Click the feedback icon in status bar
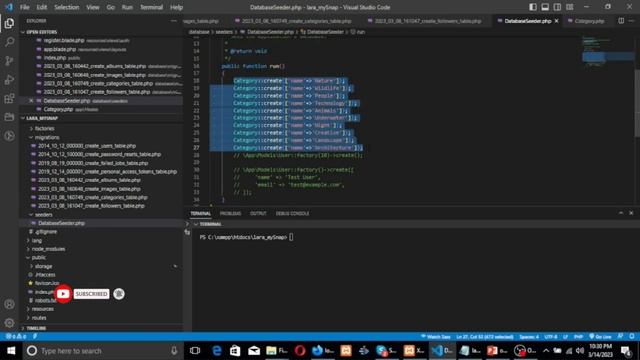The image size is (640, 360). tap(620, 337)
